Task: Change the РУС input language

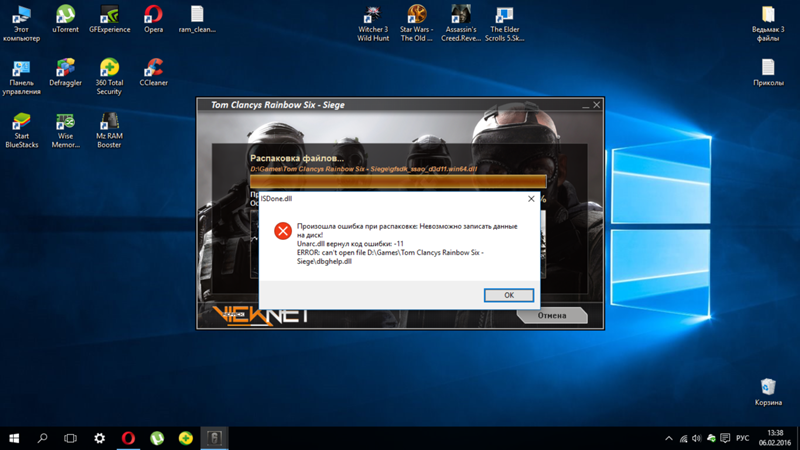Action: 743,439
